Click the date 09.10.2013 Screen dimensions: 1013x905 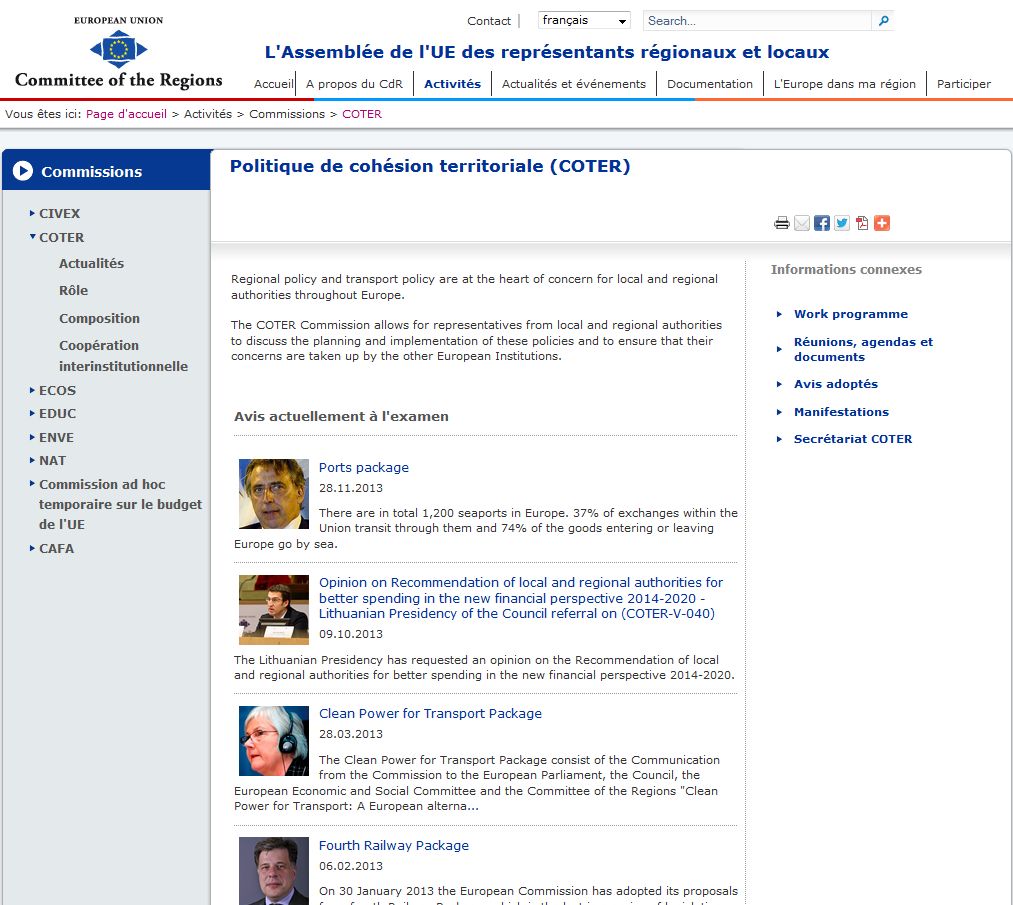point(351,634)
